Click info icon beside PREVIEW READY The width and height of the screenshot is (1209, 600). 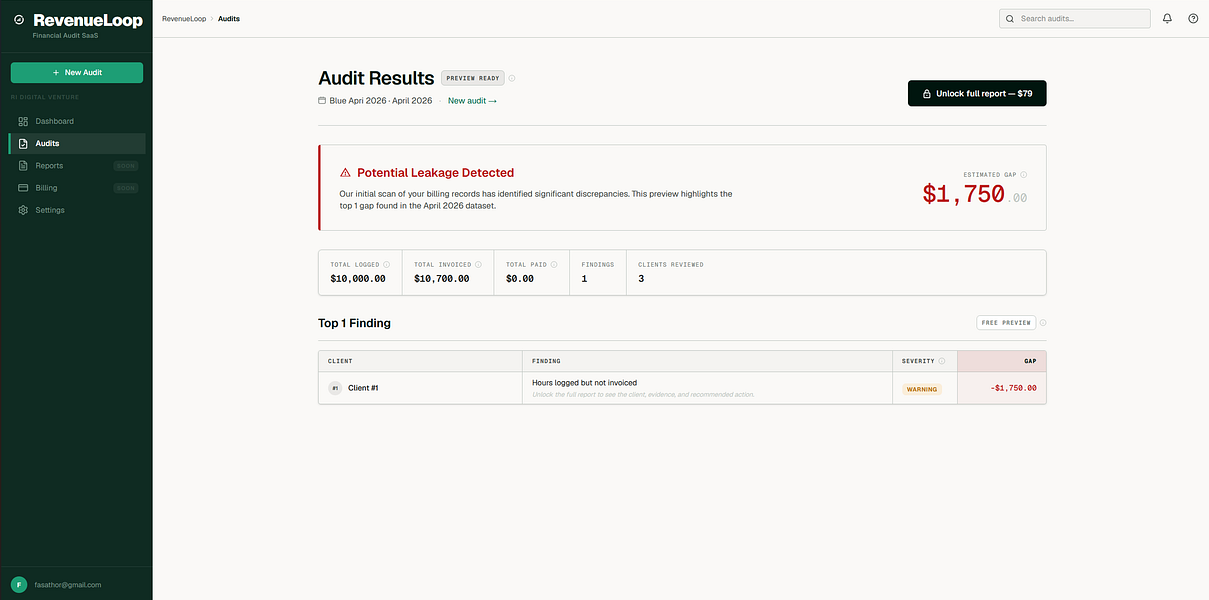click(x=512, y=78)
